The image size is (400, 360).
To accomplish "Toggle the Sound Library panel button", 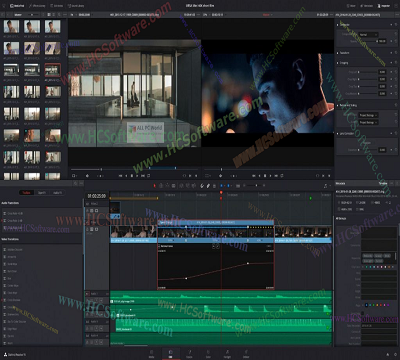I will pos(76,6).
